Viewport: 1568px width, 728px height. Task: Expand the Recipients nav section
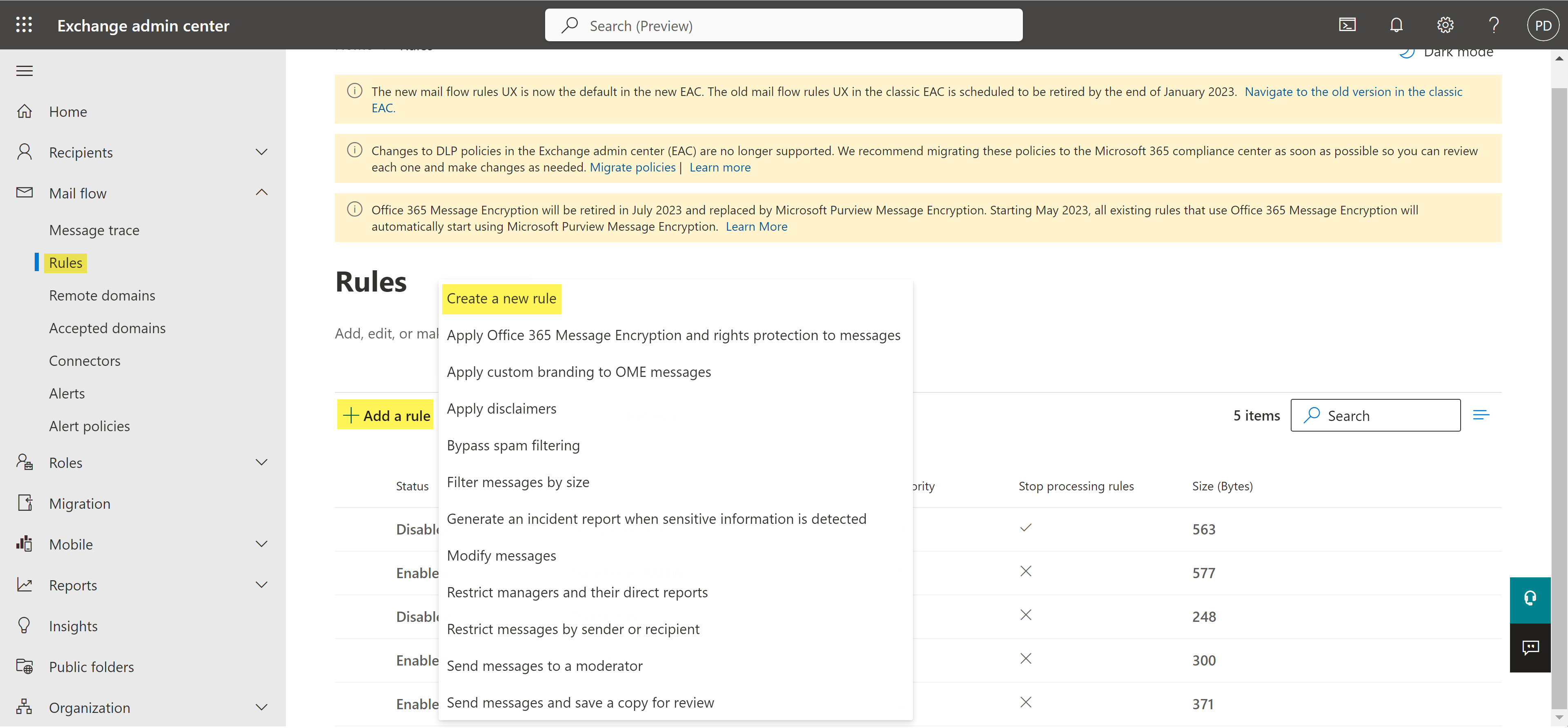[x=261, y=152]
